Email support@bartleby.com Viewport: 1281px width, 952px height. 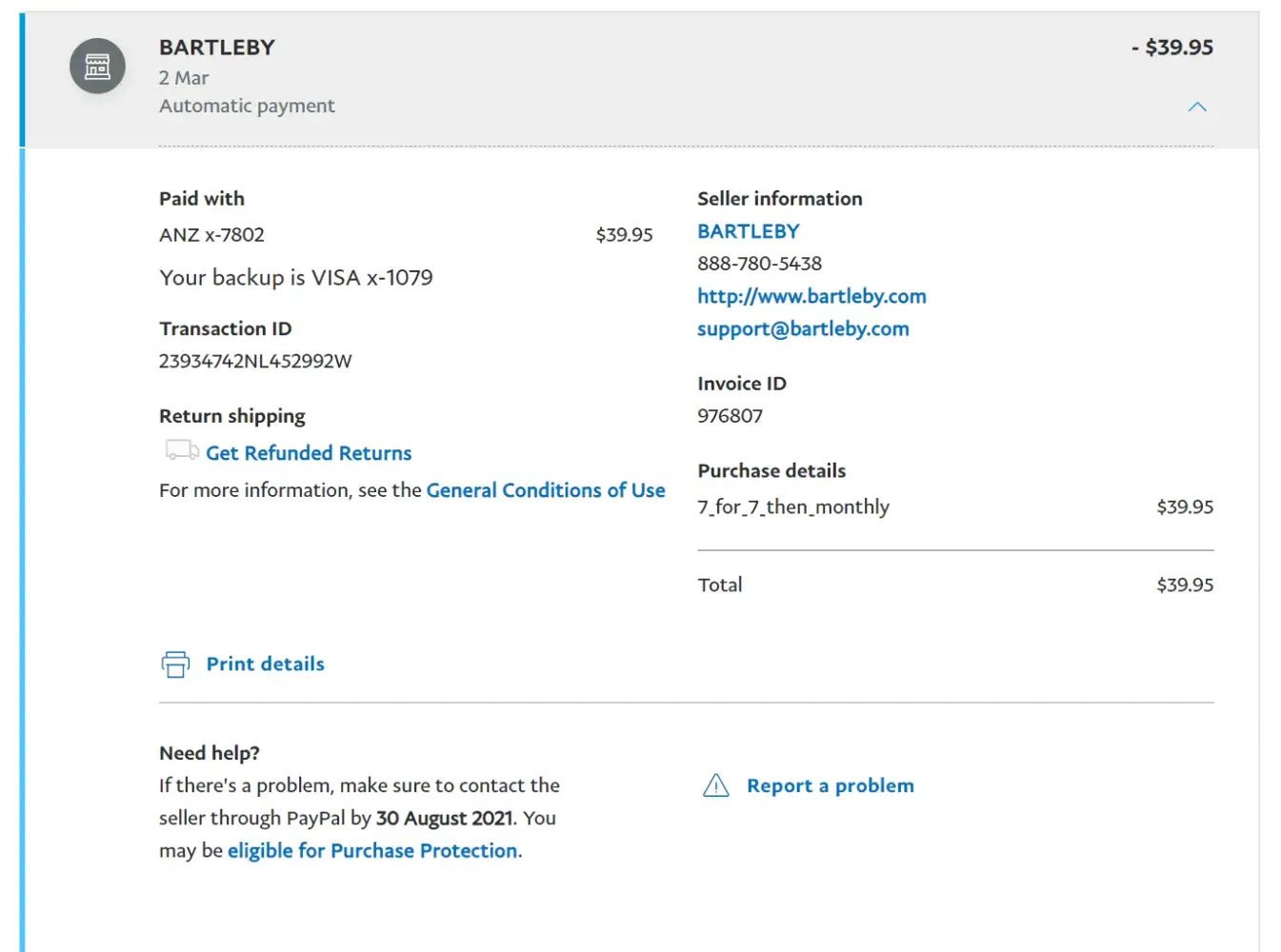pyautogui.click(x=803, y=328)
